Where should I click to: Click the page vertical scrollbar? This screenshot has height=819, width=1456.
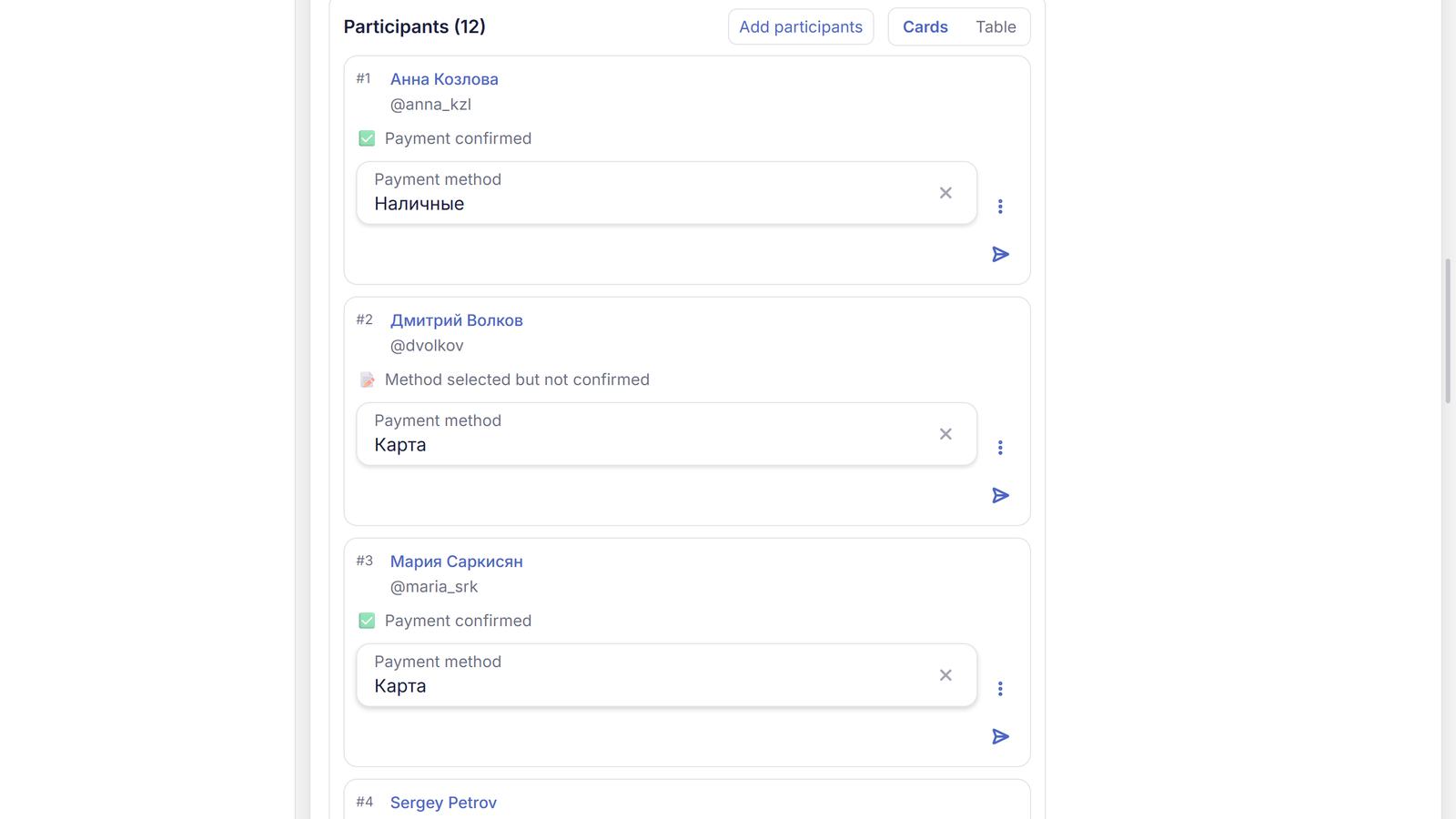(x=1448, y=331)
